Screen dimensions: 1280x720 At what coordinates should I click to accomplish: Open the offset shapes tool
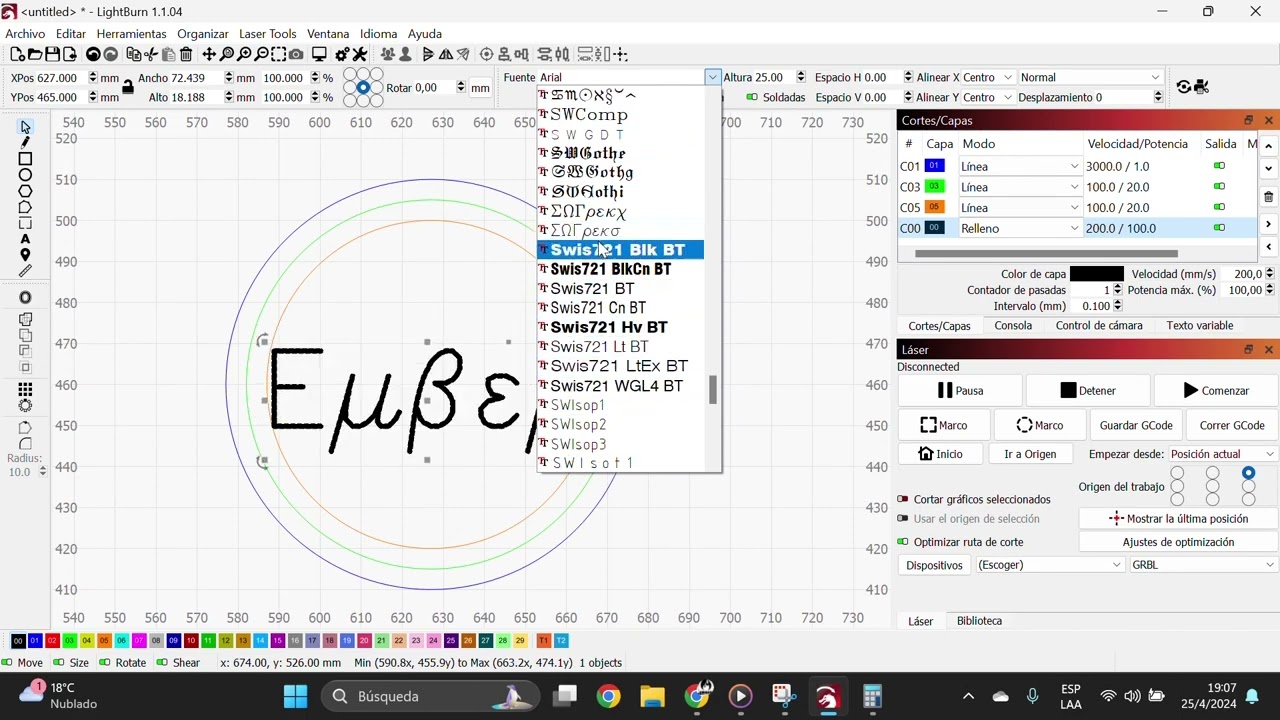pos(25,298)
